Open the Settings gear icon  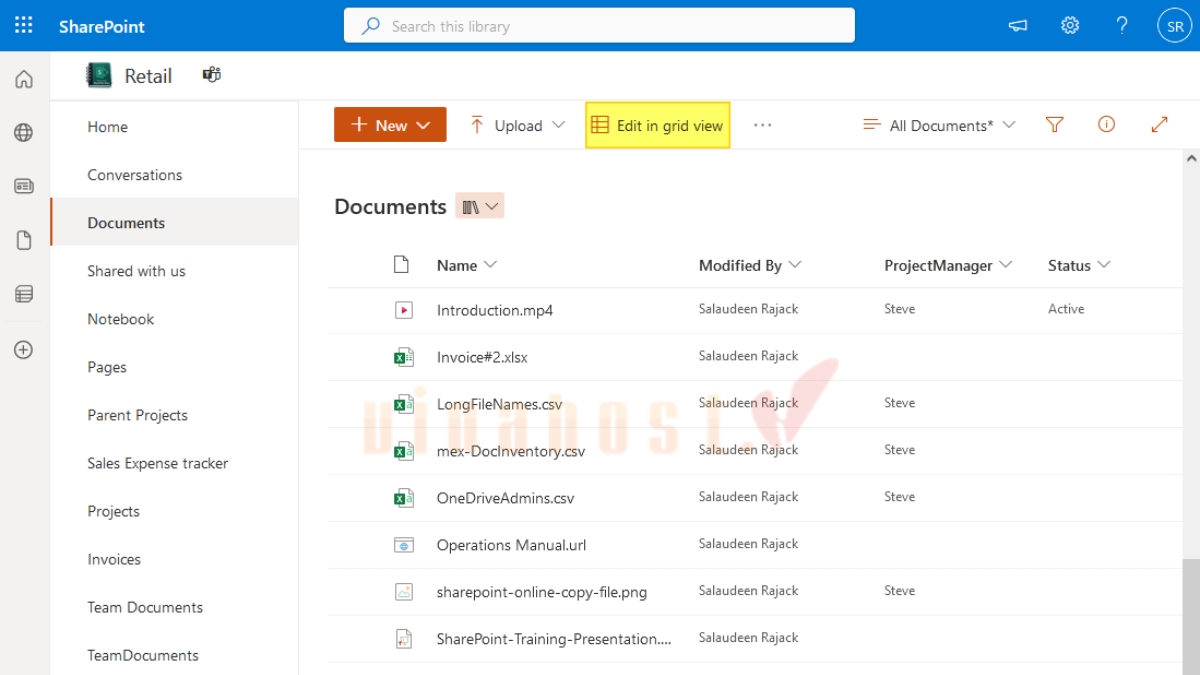point(1070,26)
